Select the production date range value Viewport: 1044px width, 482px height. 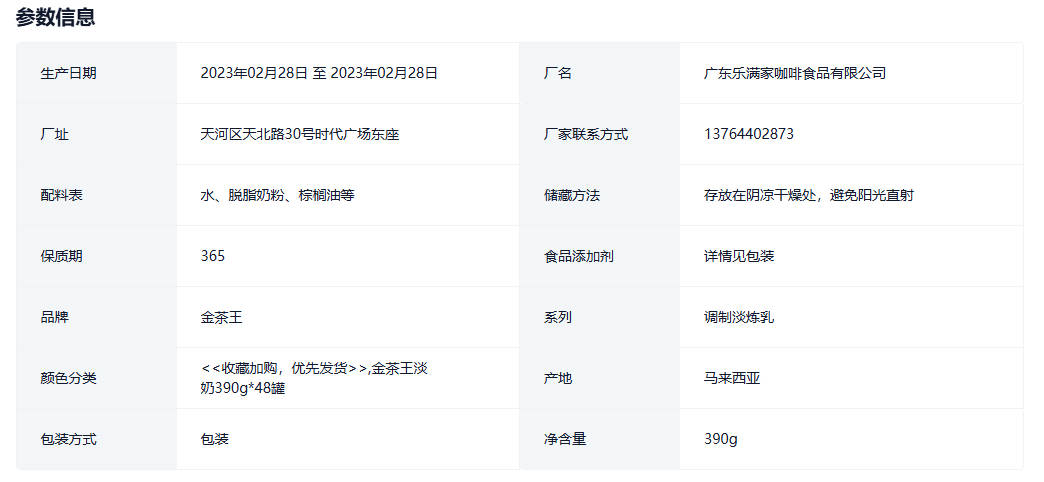click(x=319, y=73)
